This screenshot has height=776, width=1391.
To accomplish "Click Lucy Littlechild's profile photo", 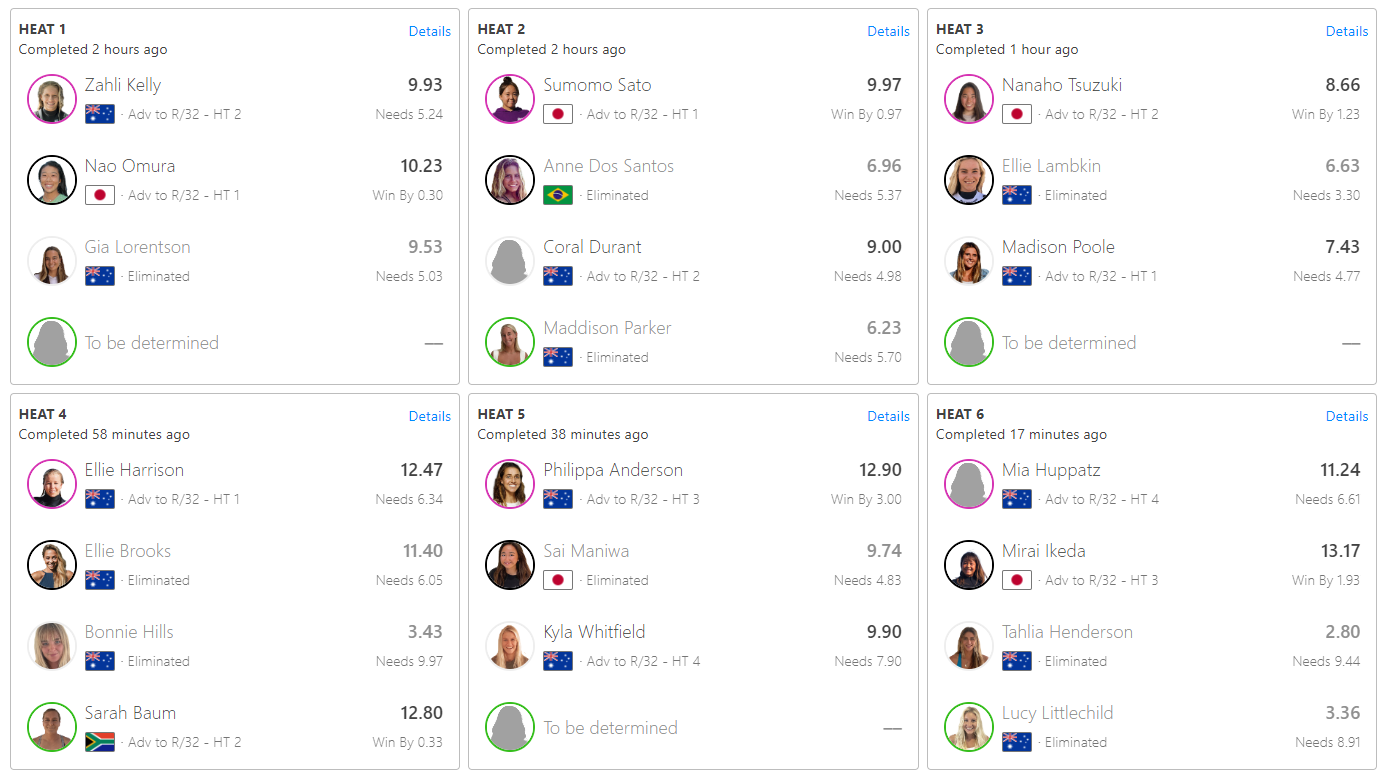I will tap(969, 727).
